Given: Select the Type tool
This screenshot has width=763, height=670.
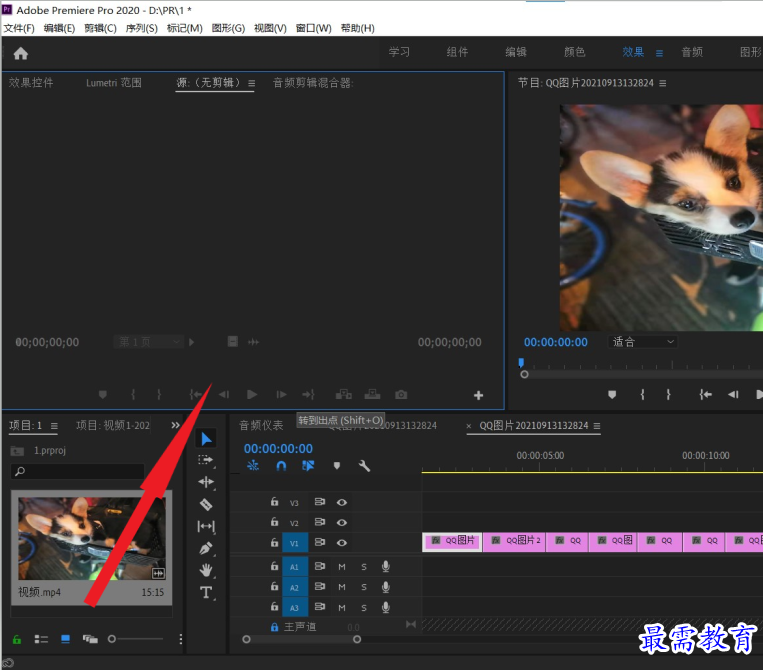Looking at the screenshot, I should [206, 592].
